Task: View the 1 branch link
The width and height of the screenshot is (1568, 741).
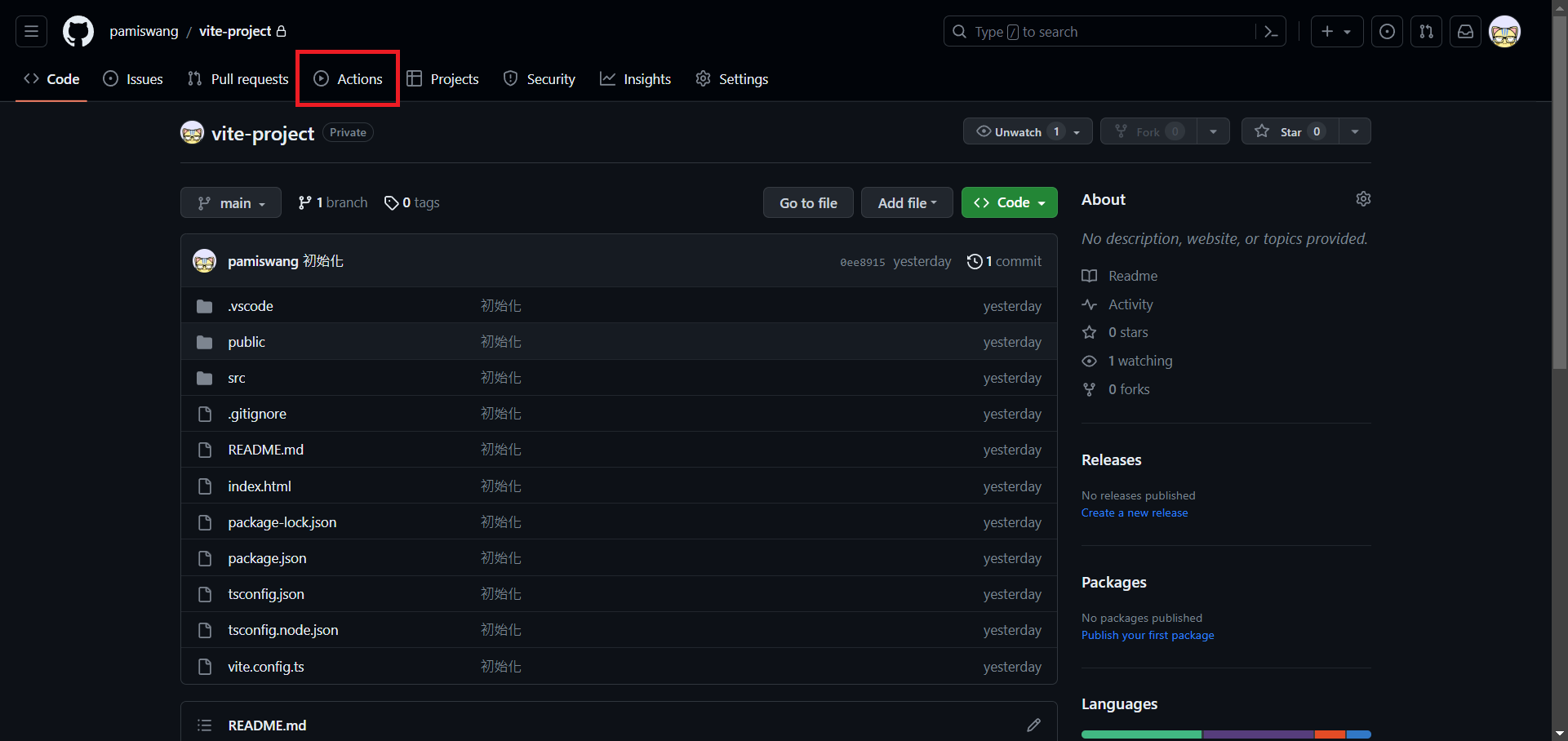Action: (333, 202)
